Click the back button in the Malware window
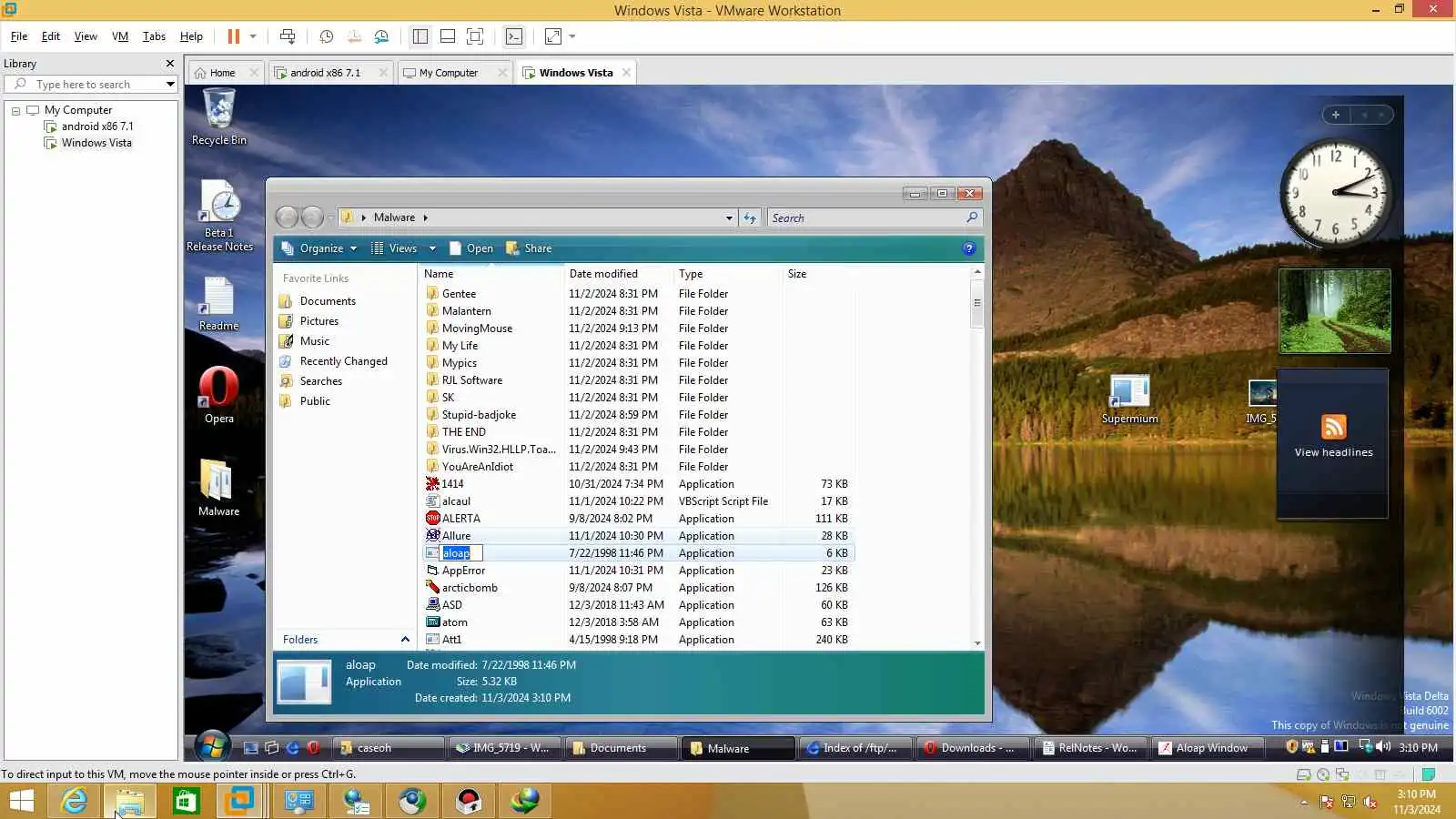 click(x=287, y=217)
